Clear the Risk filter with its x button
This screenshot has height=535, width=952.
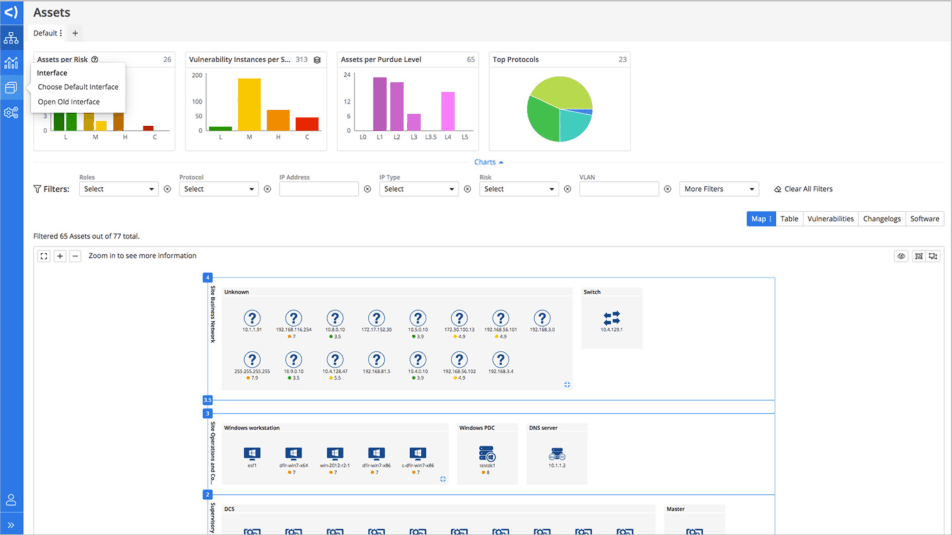pyautogui.click(x=567, y=189)
